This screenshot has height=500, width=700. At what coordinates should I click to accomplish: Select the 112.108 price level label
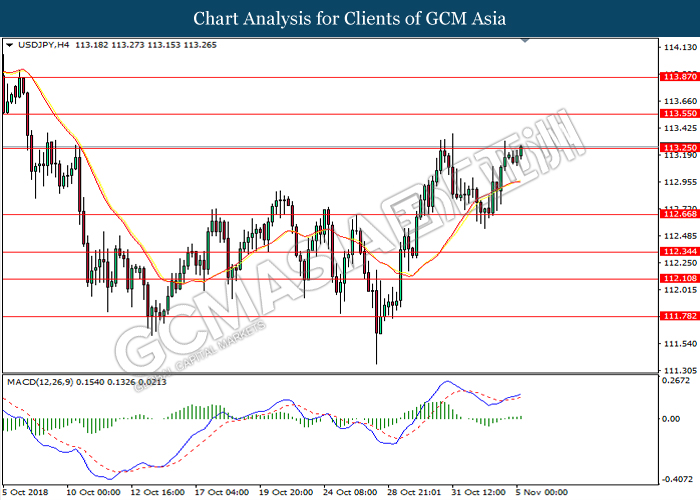pyautogui.click(x=680, y=278)
